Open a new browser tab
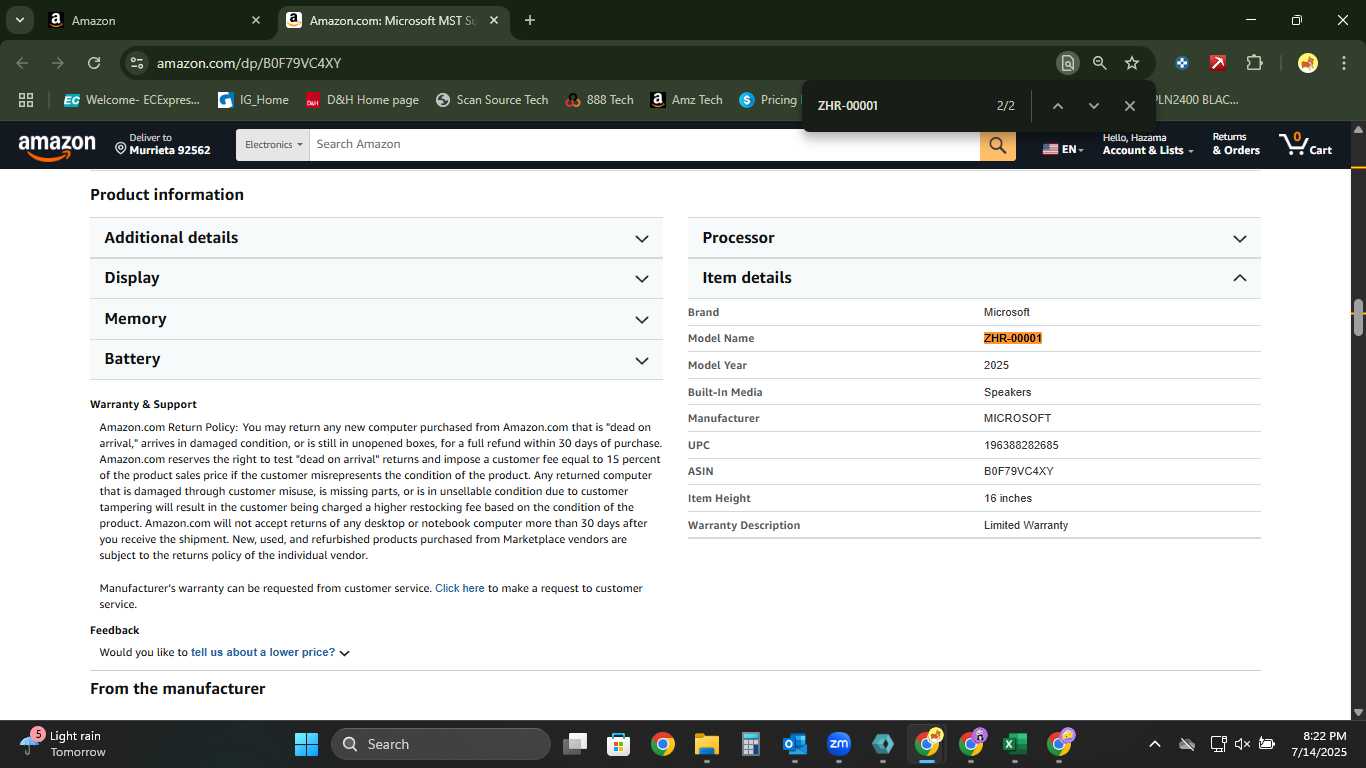 (x=530, y=20)
